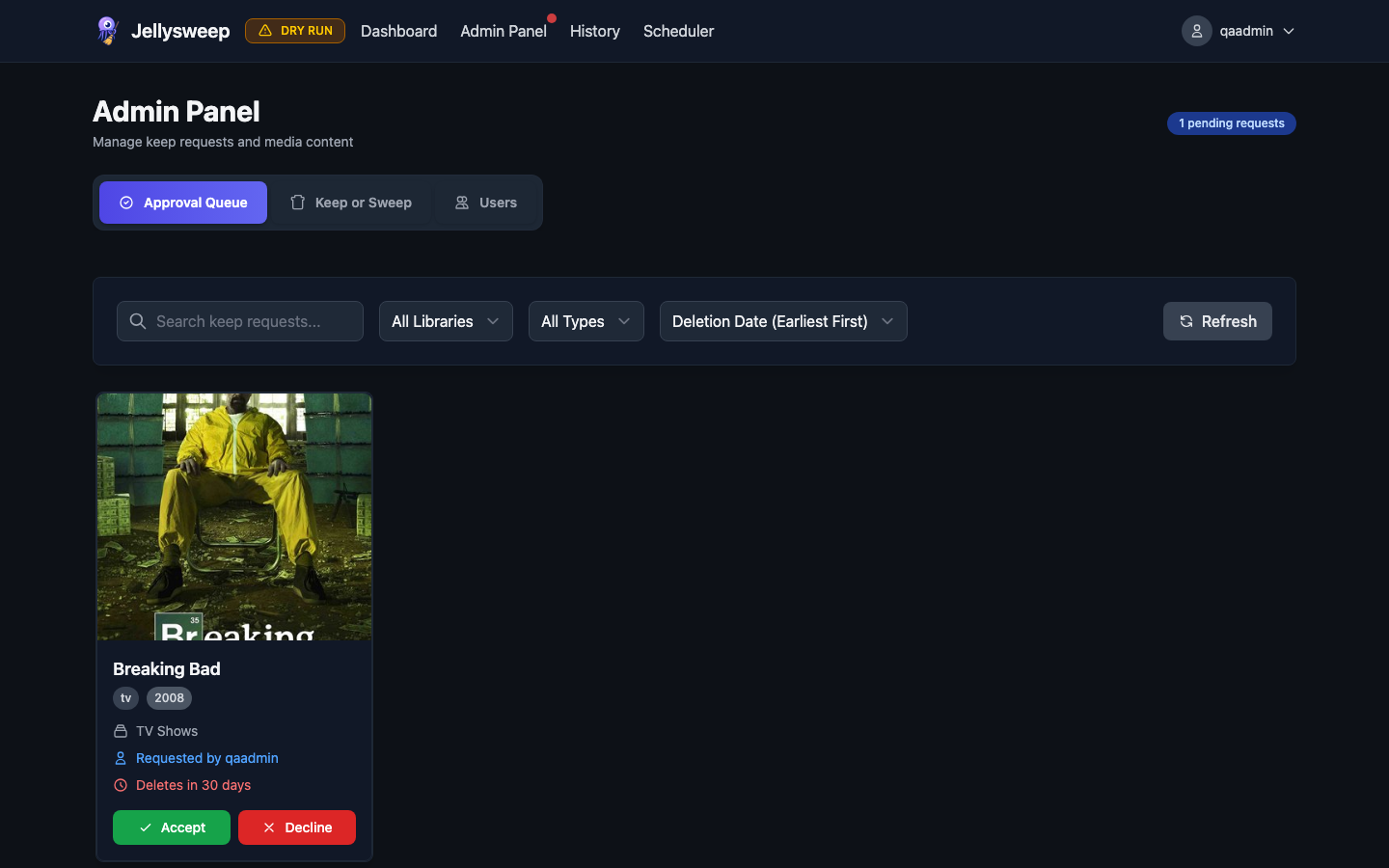This screenshot has height=868, width=1389.
Task: Switch to the Keep or Sweep tab
Action: pyautogui.click(x=351, y=203)
